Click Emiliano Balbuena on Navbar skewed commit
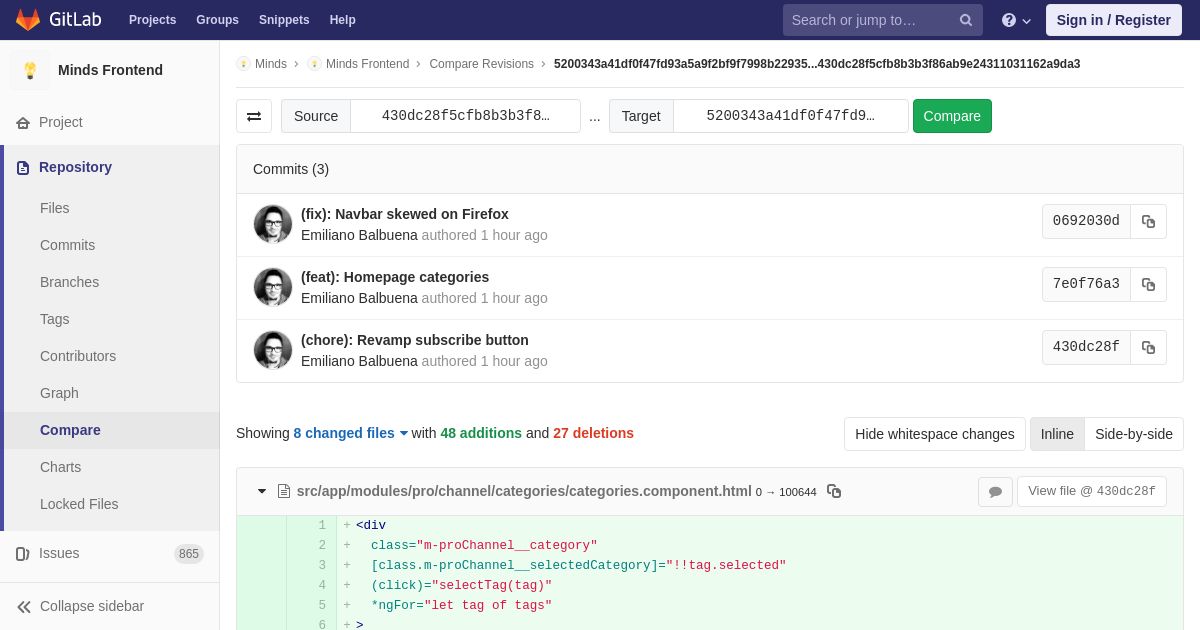Screen dimensions: 1200x630 [x=359, y=235]
